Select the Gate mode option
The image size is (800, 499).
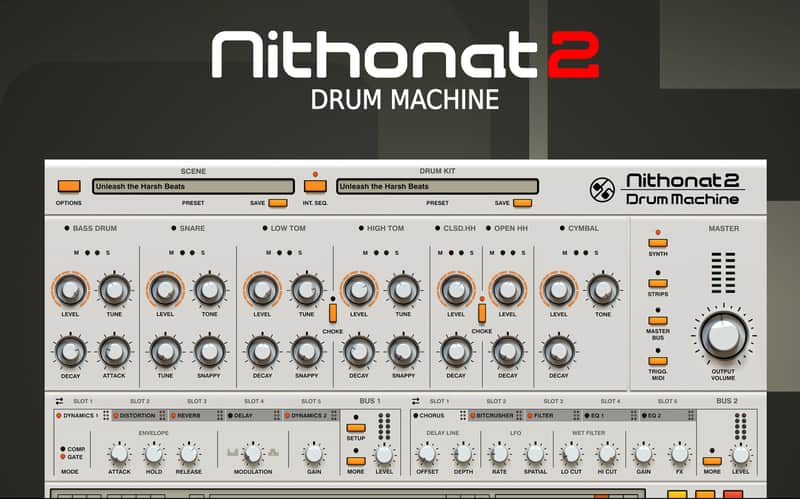click(72, 457)
